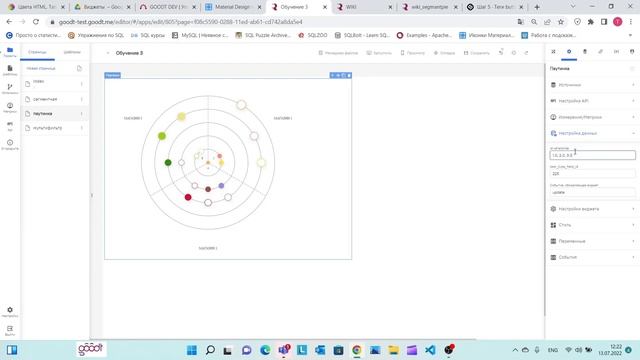Open the Metrics icon in left sidebar

10,107
